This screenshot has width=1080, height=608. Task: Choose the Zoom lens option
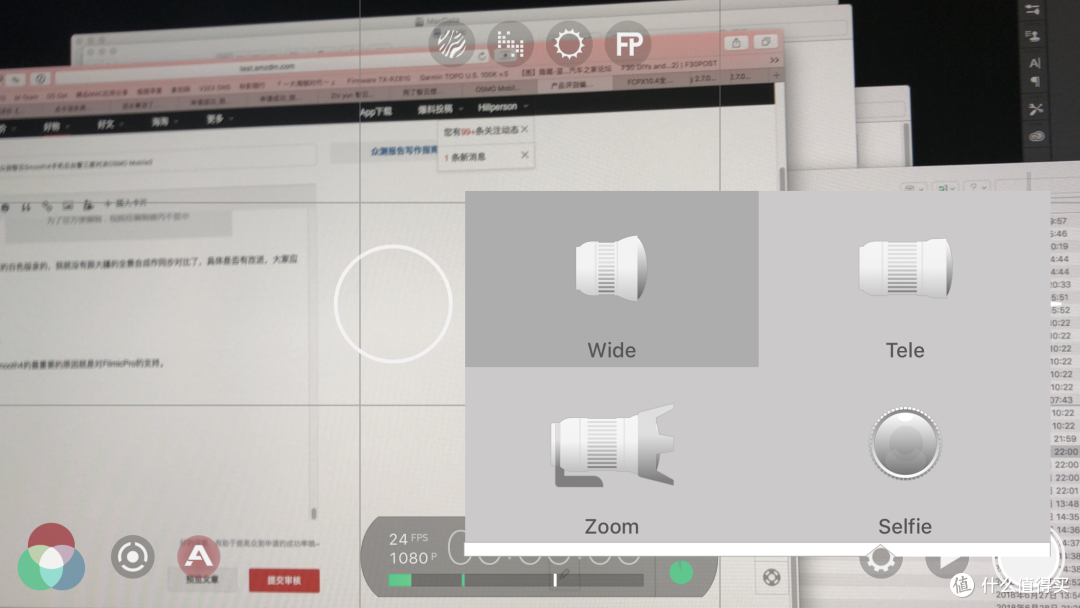[612, 454]
